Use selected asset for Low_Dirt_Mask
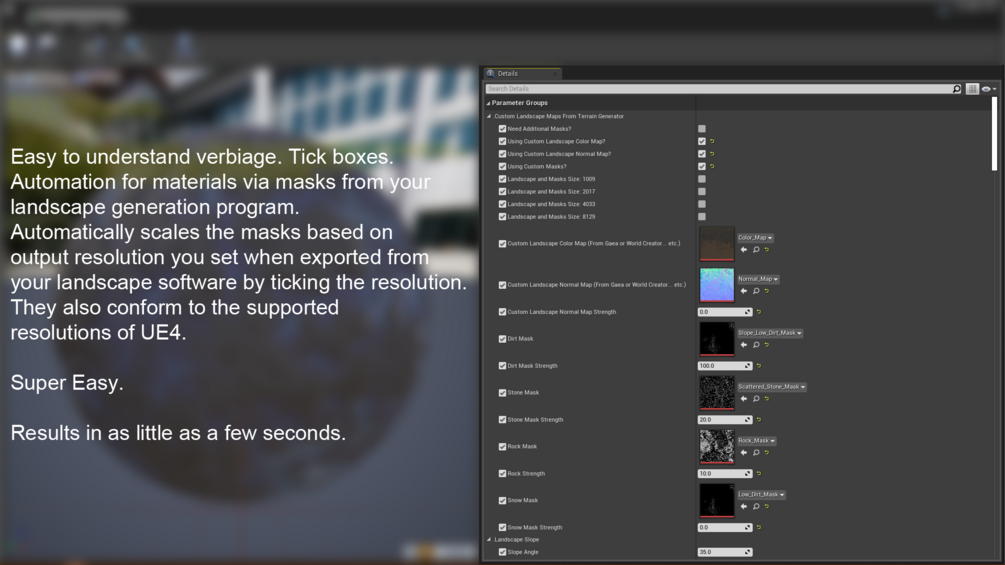Screen dimensions: 1005x565 click(x=743, y=506)
